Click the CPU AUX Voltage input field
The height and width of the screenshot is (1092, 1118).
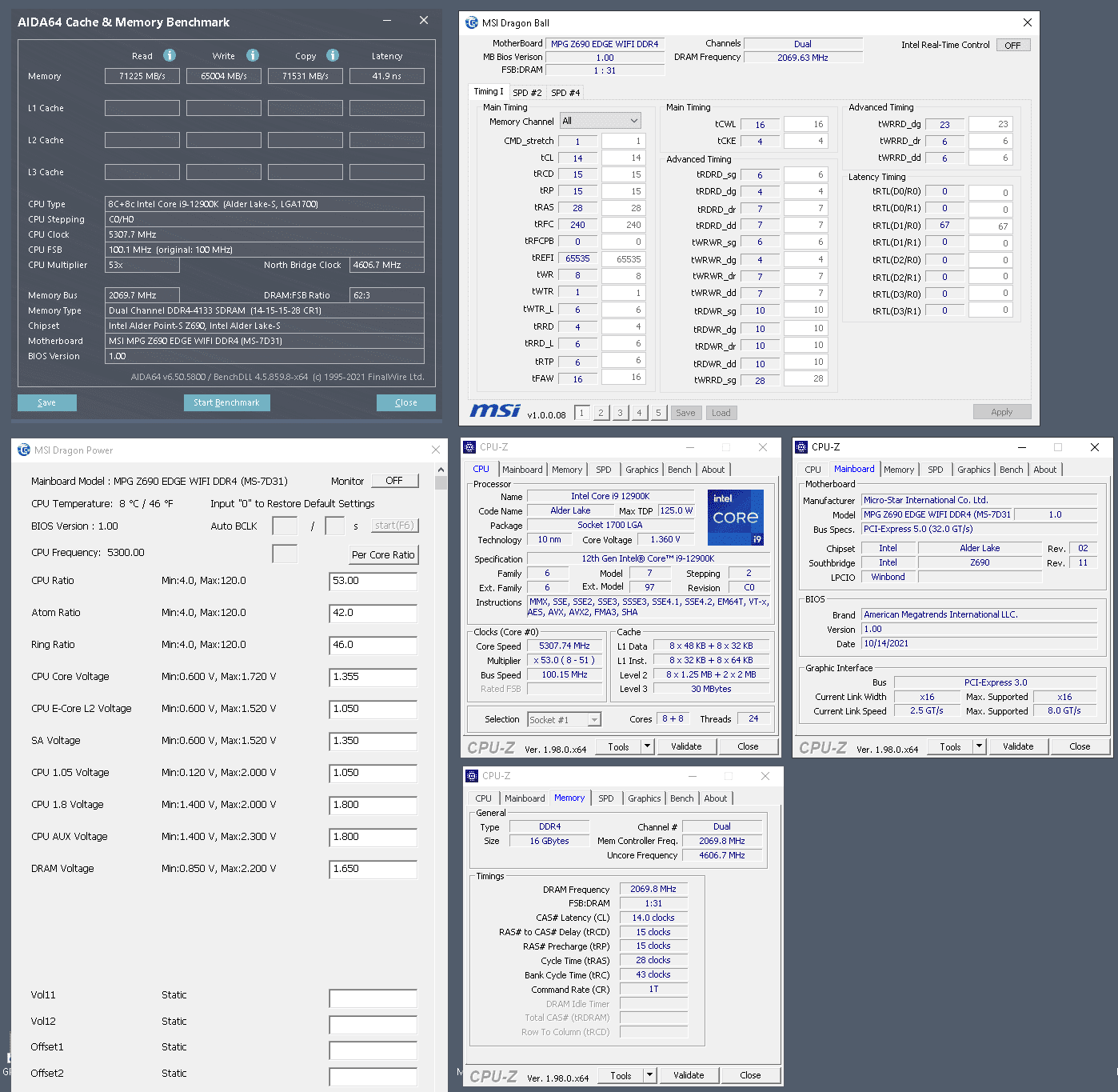(373, 837)
